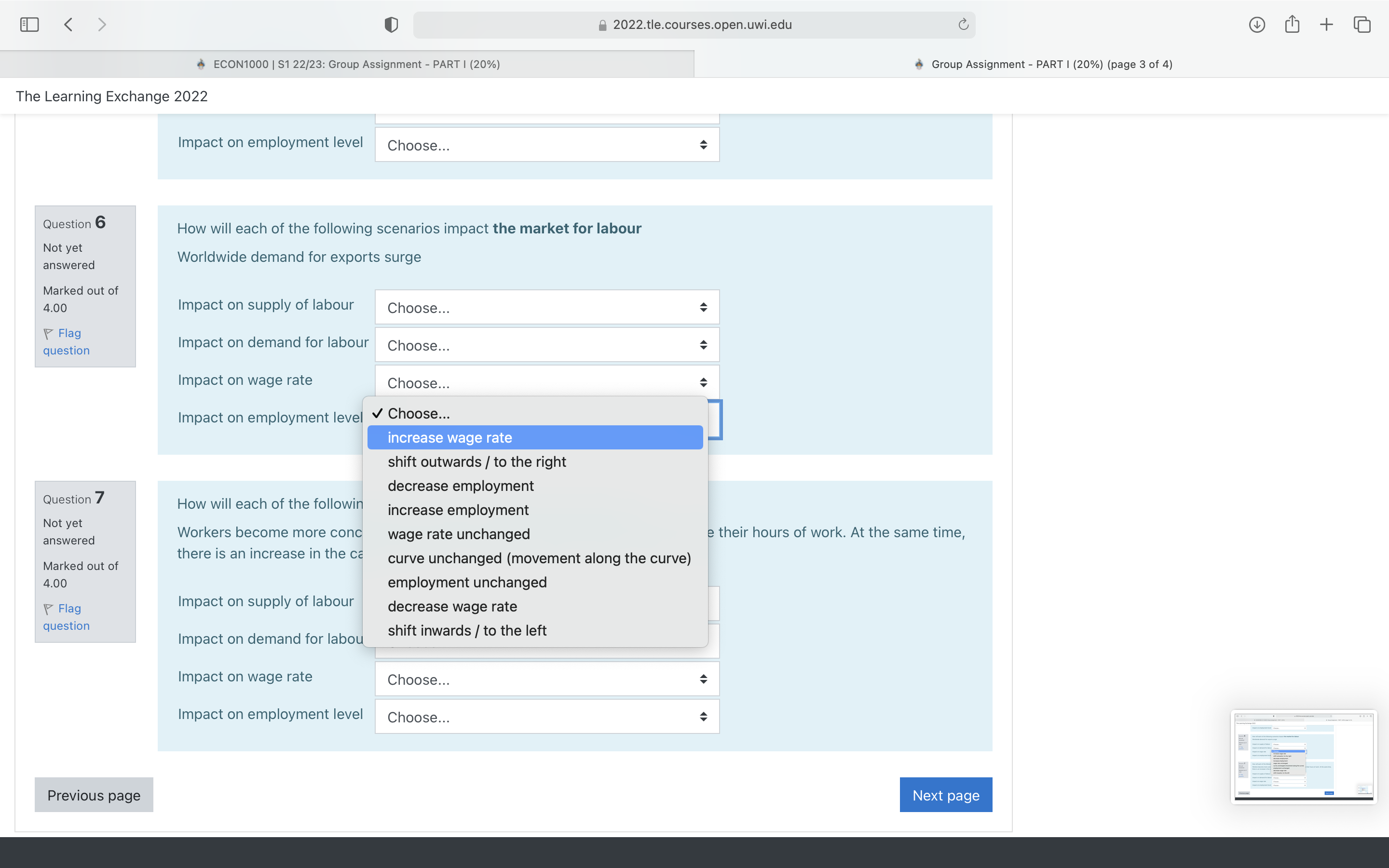Click the Previous page button
The width and height of the screenshot is (1389, 868).
click(94, 795)
